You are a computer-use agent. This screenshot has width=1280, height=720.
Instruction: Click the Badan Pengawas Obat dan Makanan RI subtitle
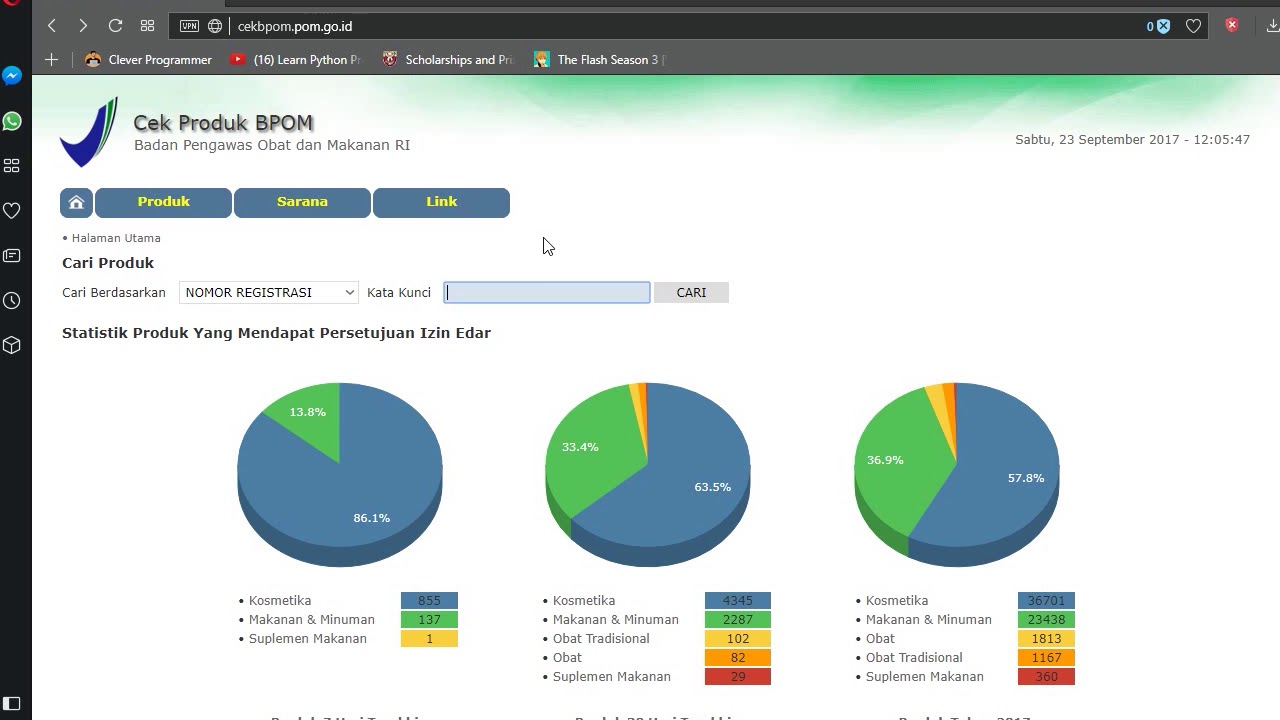click(272, 145)
